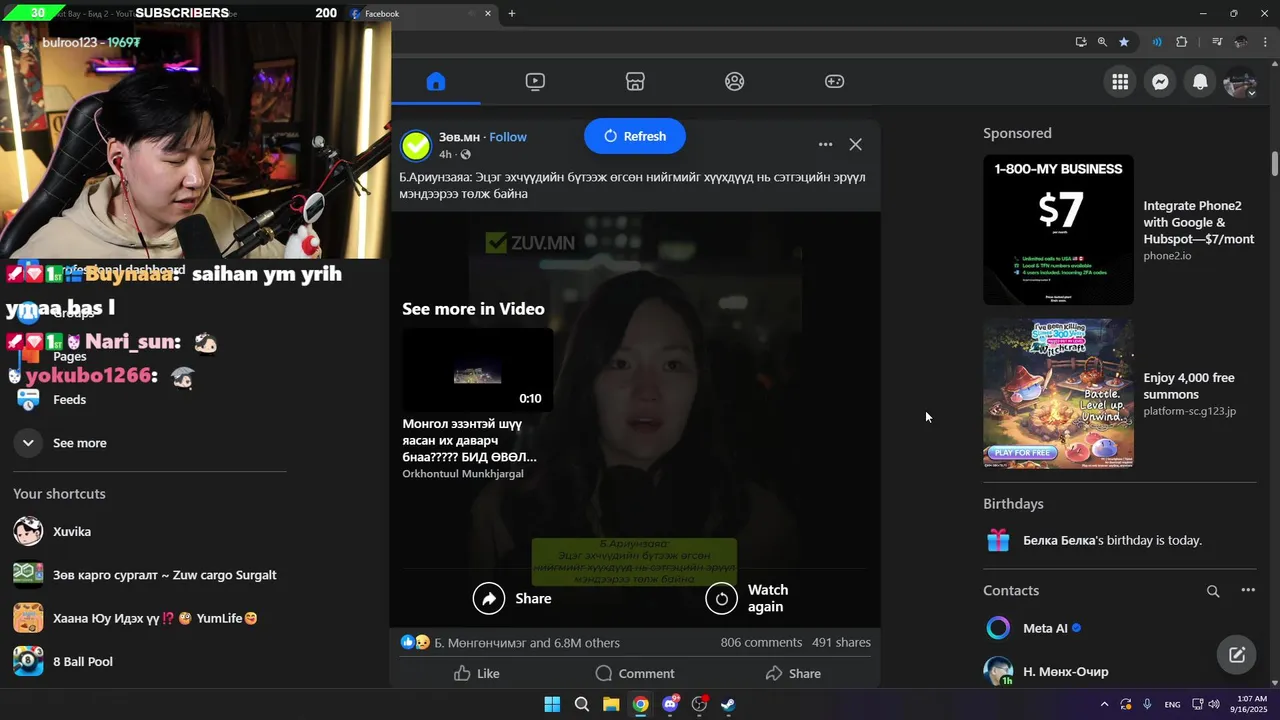Open the notifications bell

1200,82
